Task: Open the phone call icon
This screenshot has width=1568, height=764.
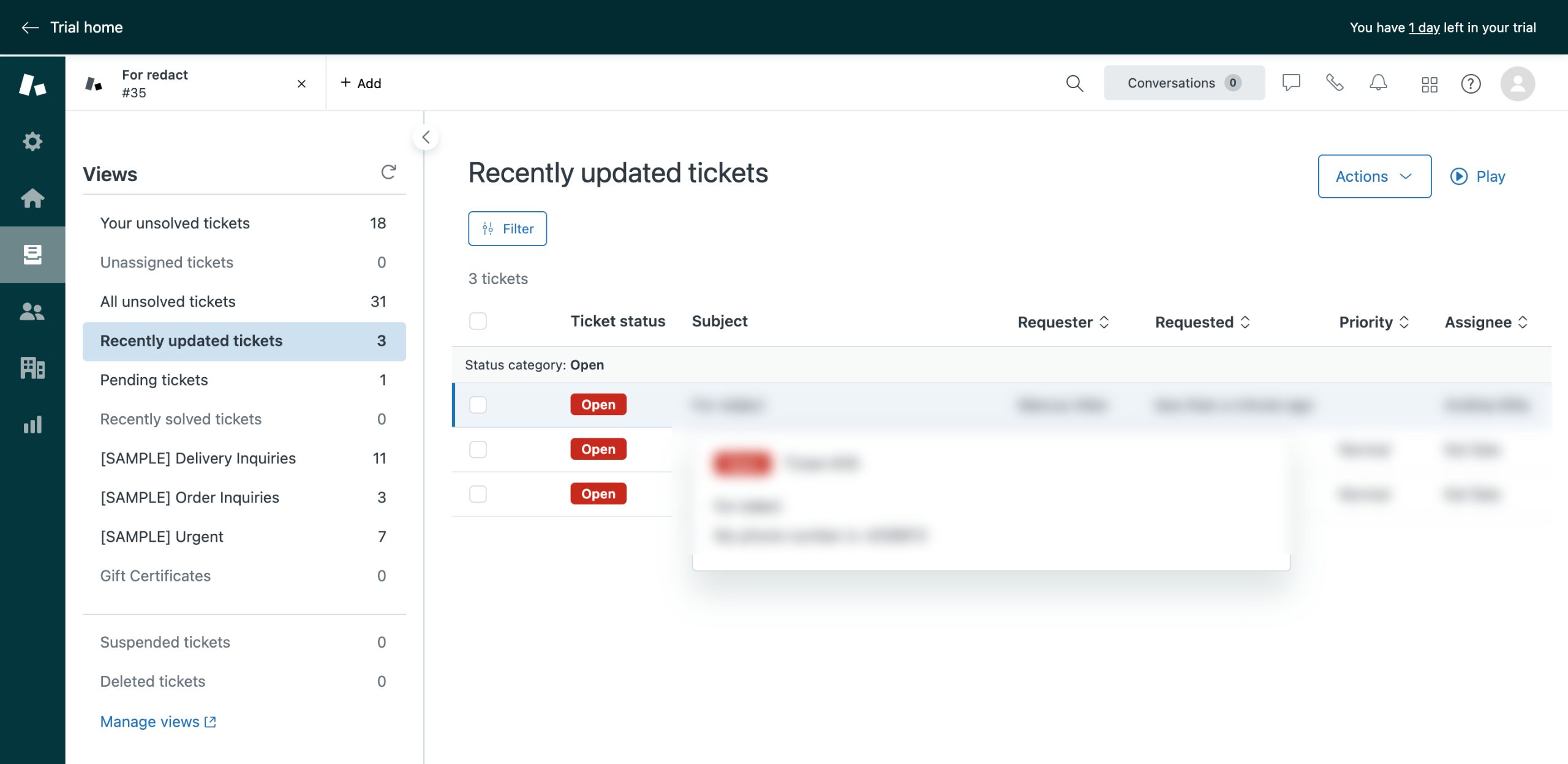Action: [1334, 83]
